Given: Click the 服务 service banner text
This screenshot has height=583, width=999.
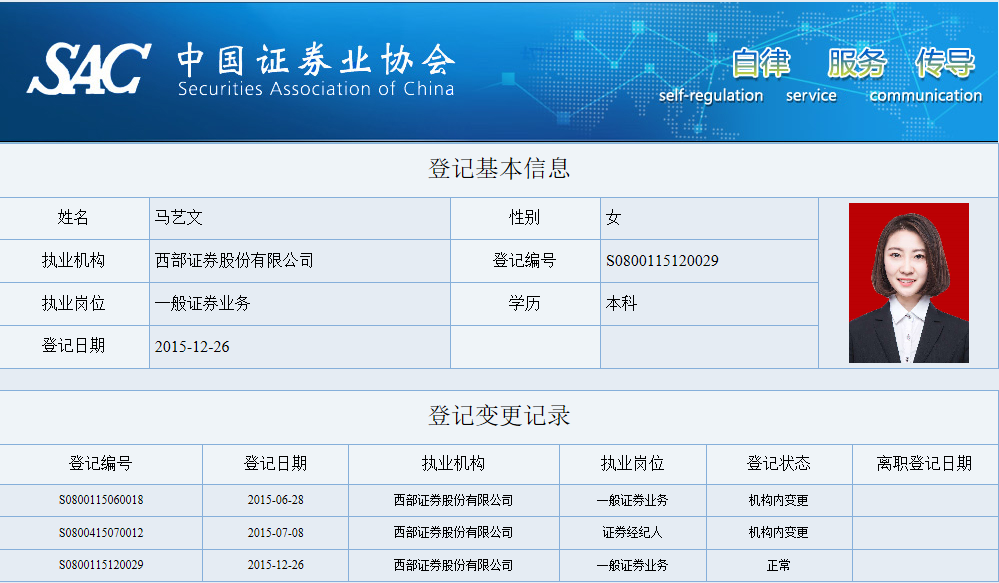Looking at the screenshot, I should point(856,63).
